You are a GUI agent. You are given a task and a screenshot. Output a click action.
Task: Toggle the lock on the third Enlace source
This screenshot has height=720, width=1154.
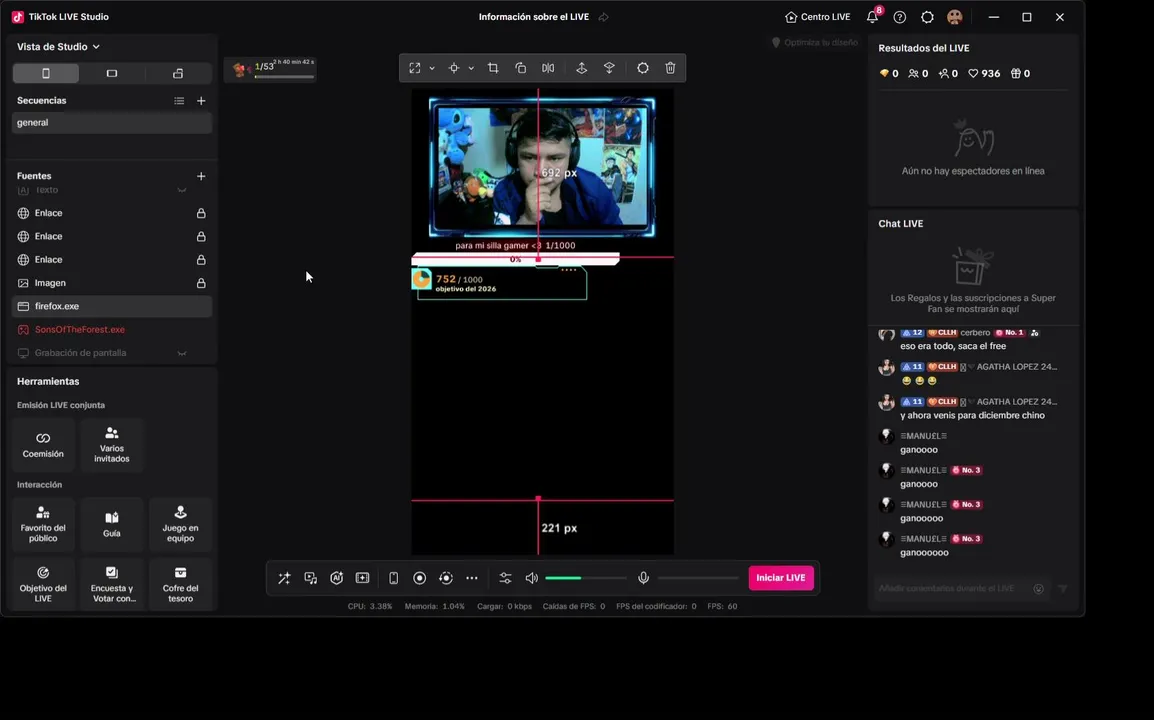pos(201,260)
